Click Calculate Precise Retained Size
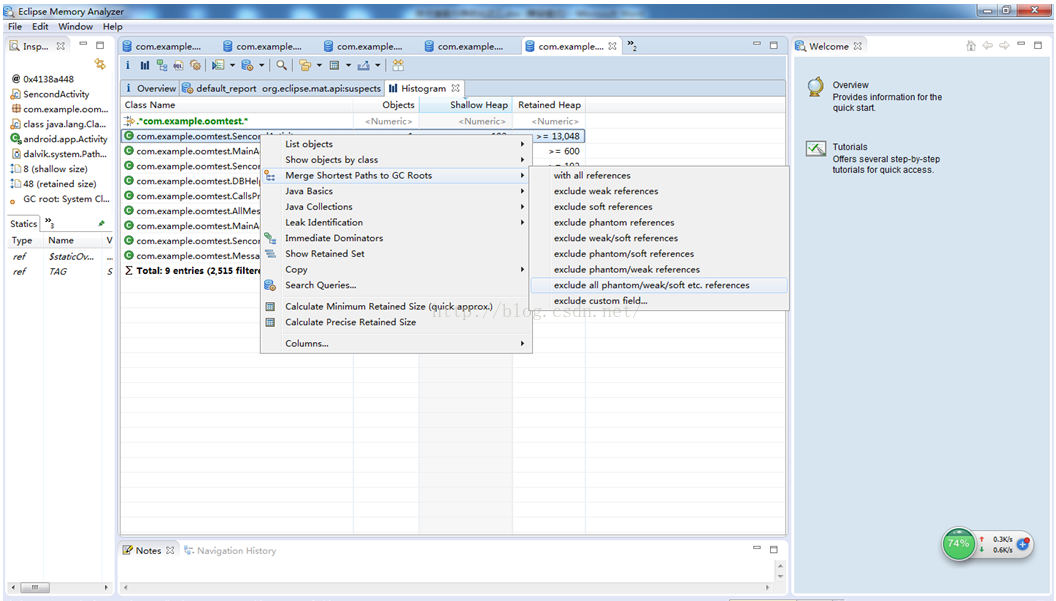 350,322
